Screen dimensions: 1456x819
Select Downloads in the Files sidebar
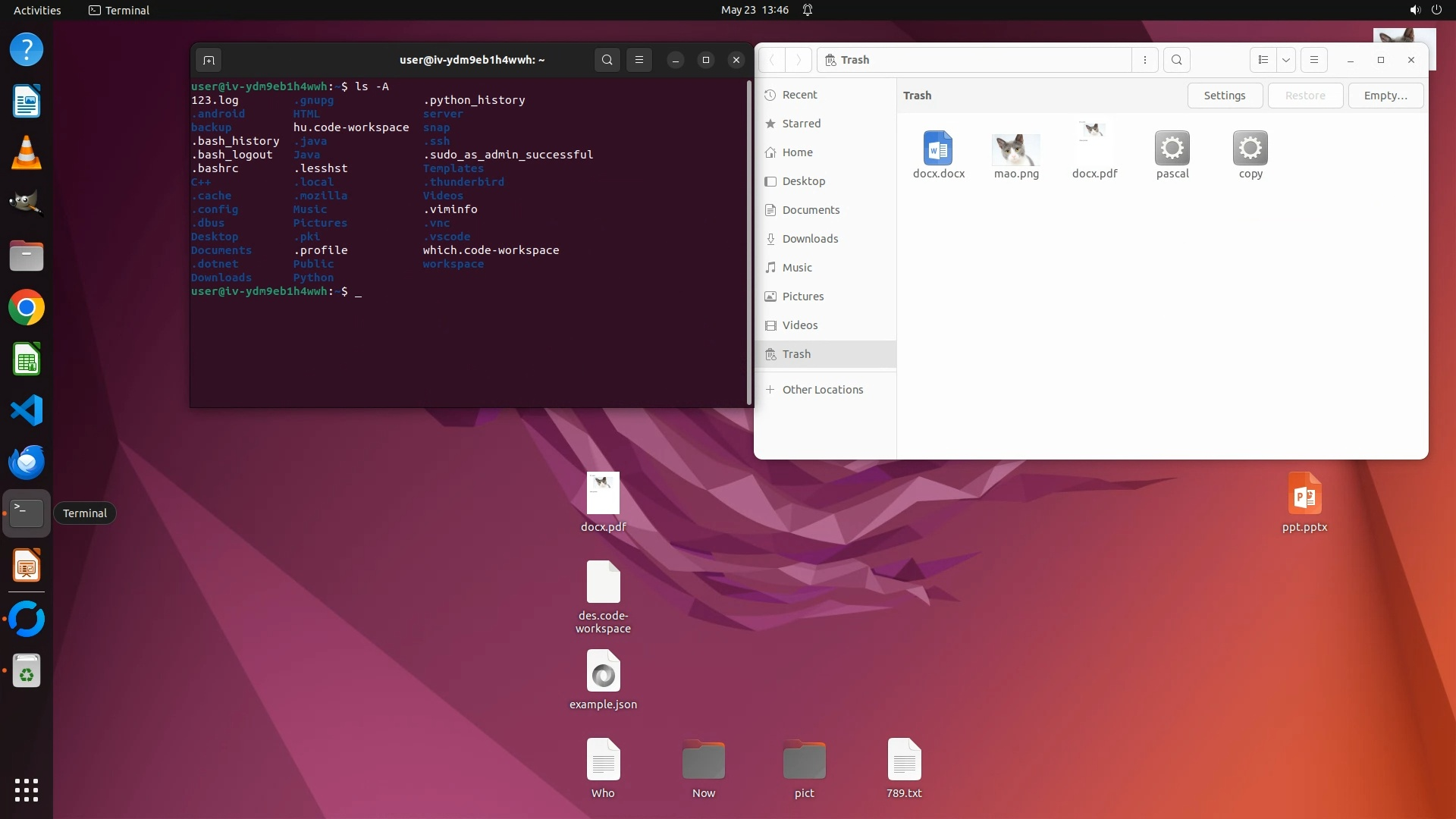click(810, 239)
